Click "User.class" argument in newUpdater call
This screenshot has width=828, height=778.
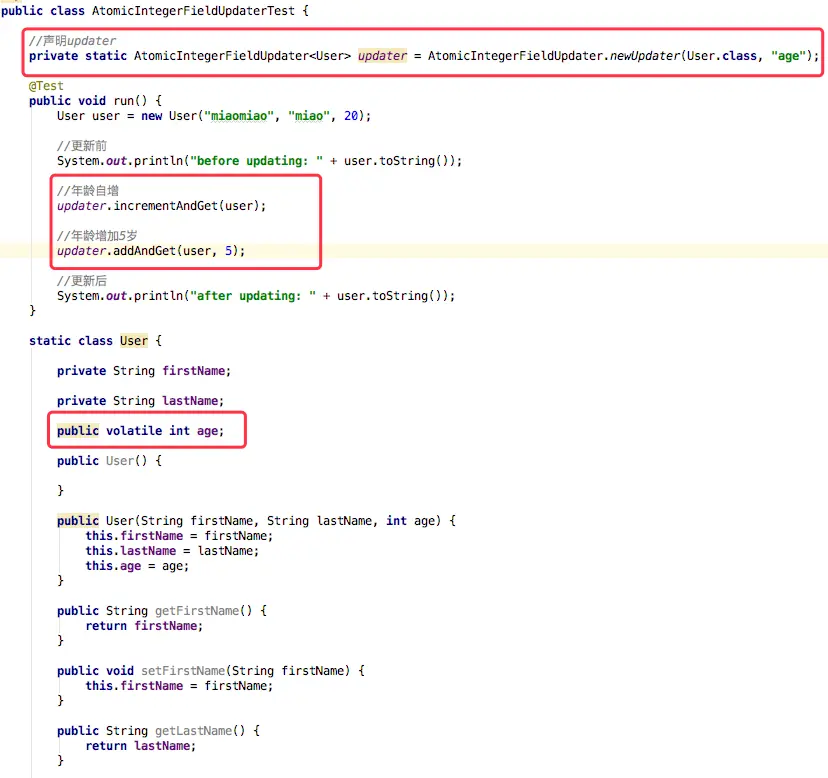[x=722, y=55]
